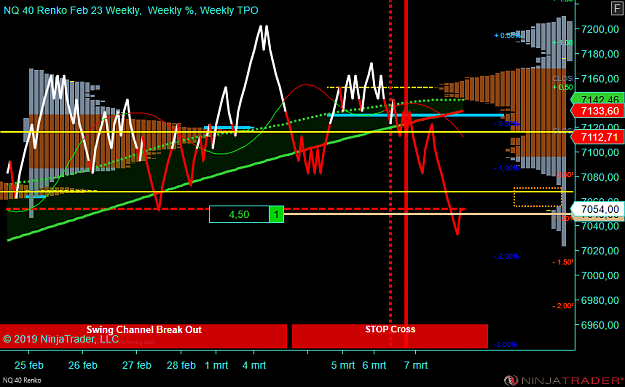Select the NQ 40 Renko chart tab
Screen dimensions: 625x387
coord(22,380)
